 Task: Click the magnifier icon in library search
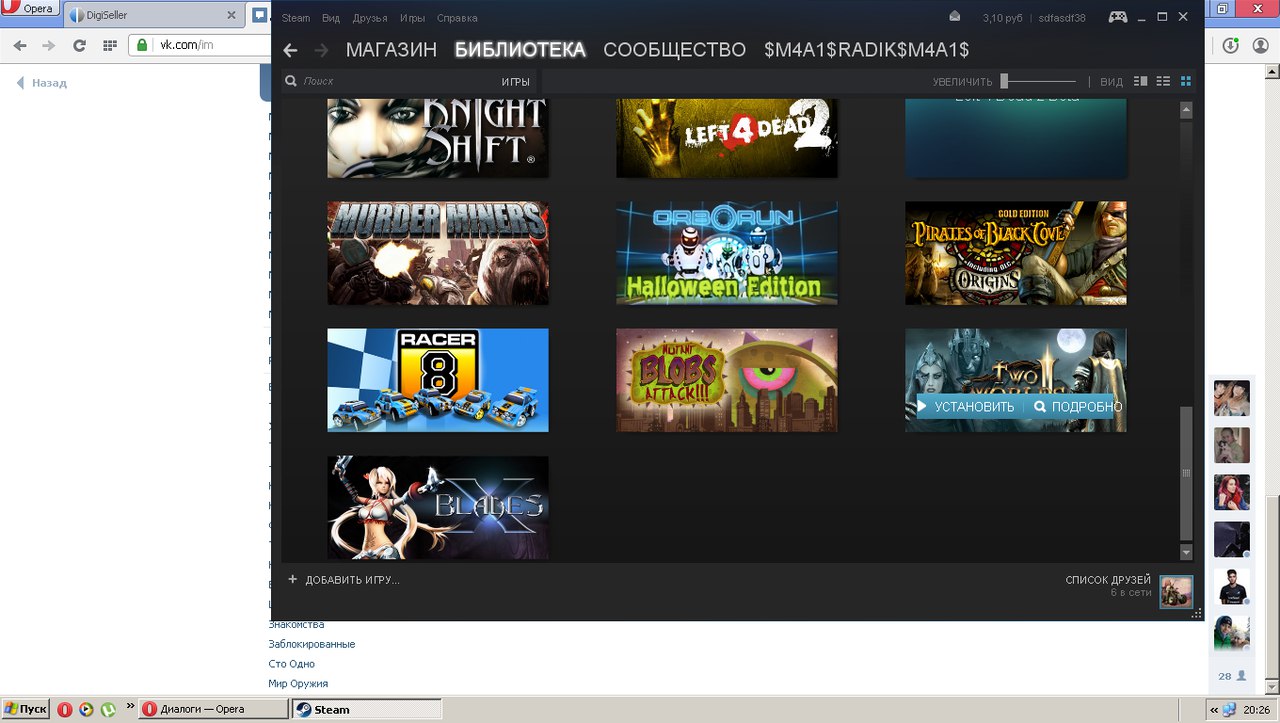[291, 81]
